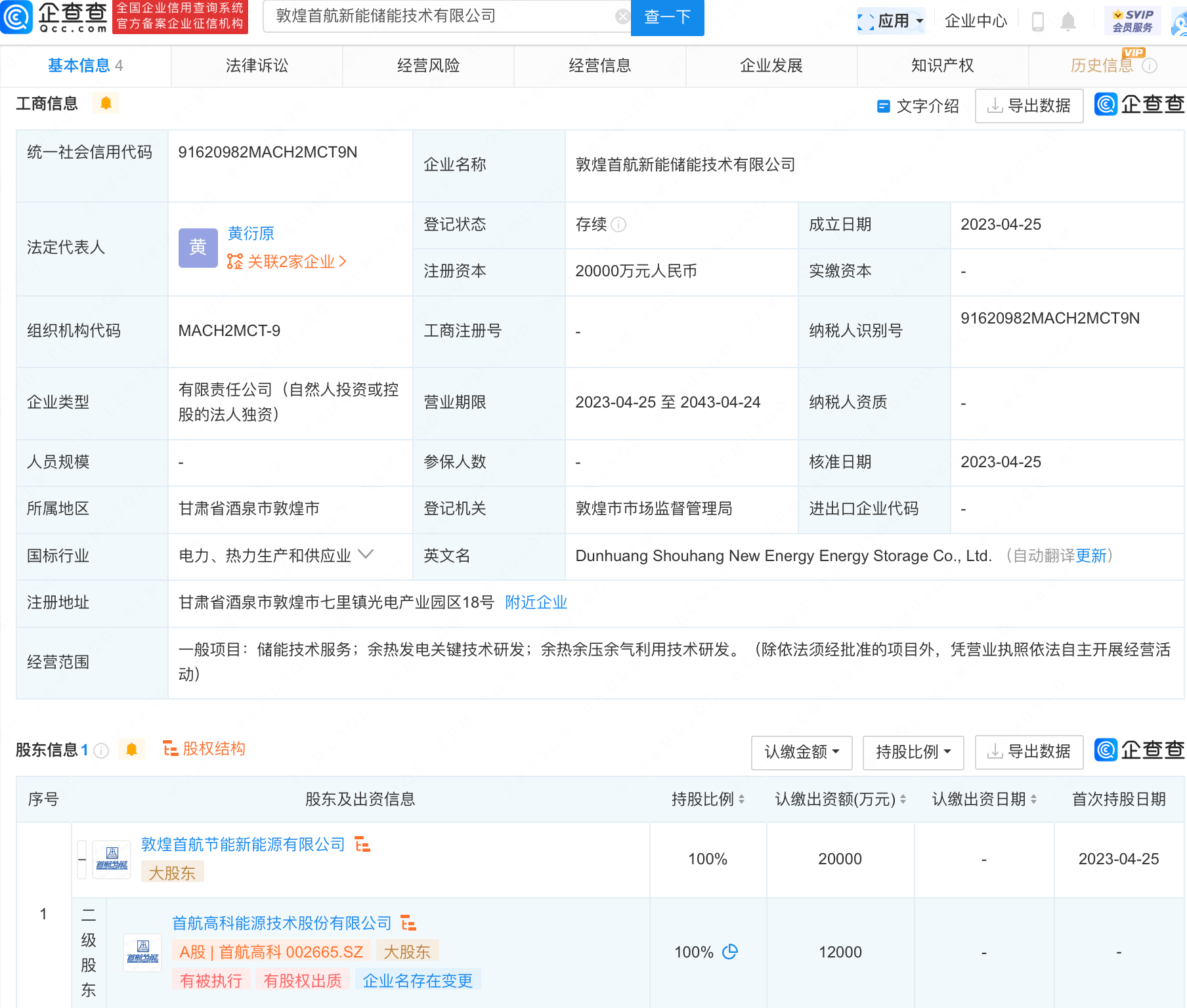Collapse shareholder row tree toggle

[82, 860]
